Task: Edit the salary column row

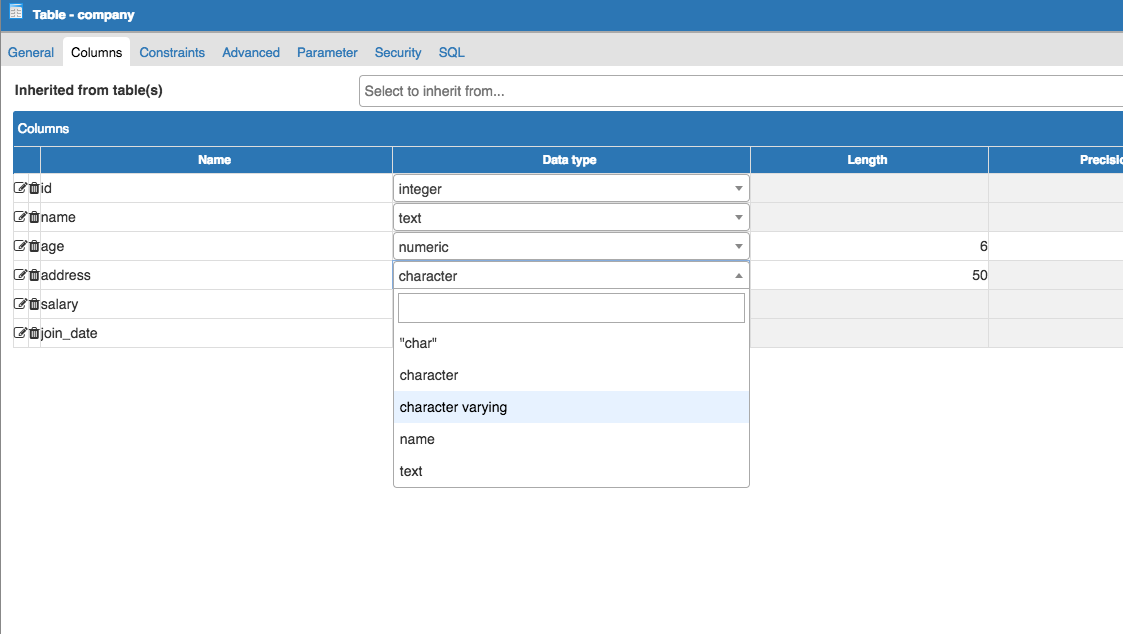Action: (20, 304)
